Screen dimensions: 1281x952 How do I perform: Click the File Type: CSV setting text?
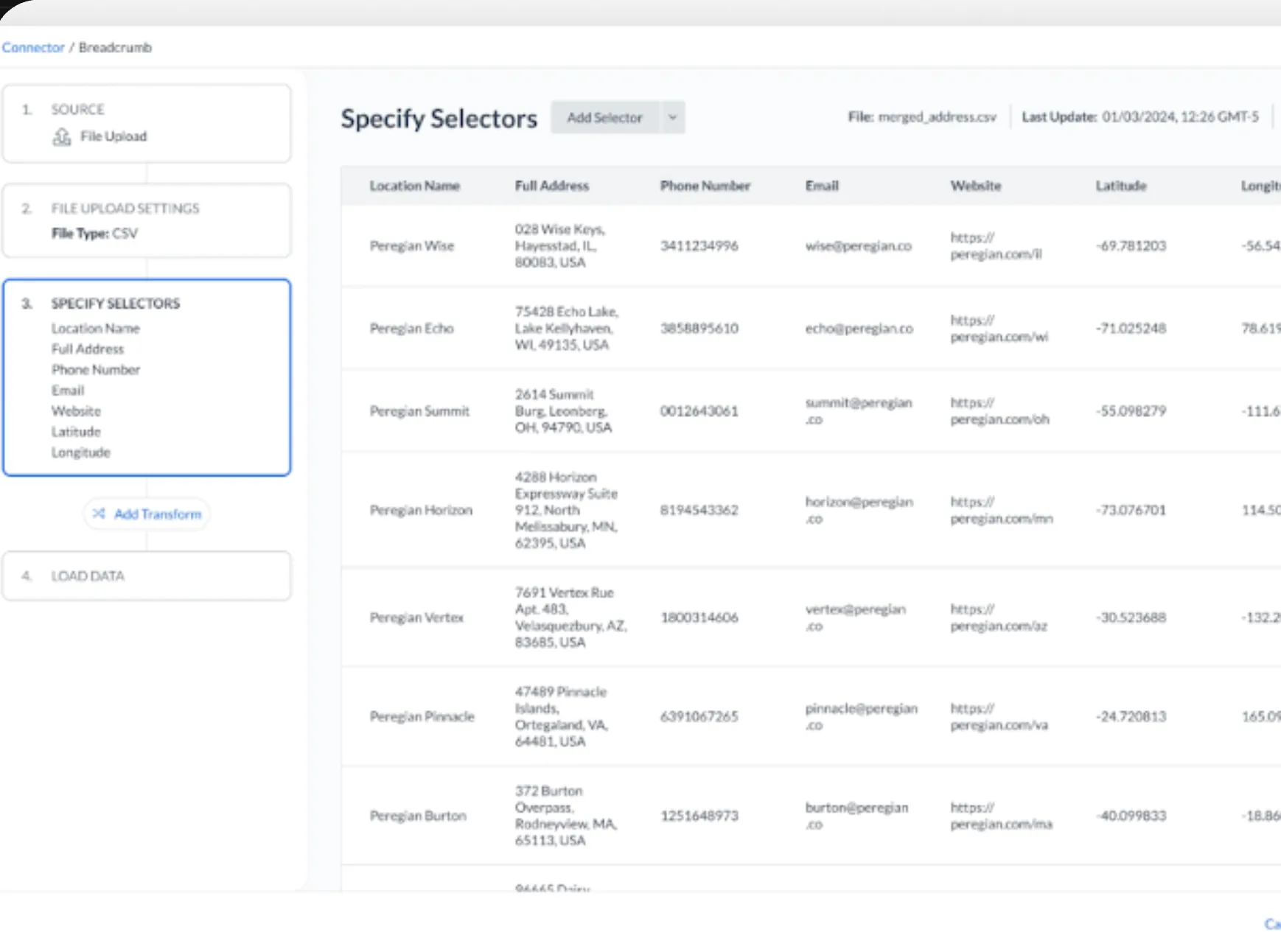94,234
